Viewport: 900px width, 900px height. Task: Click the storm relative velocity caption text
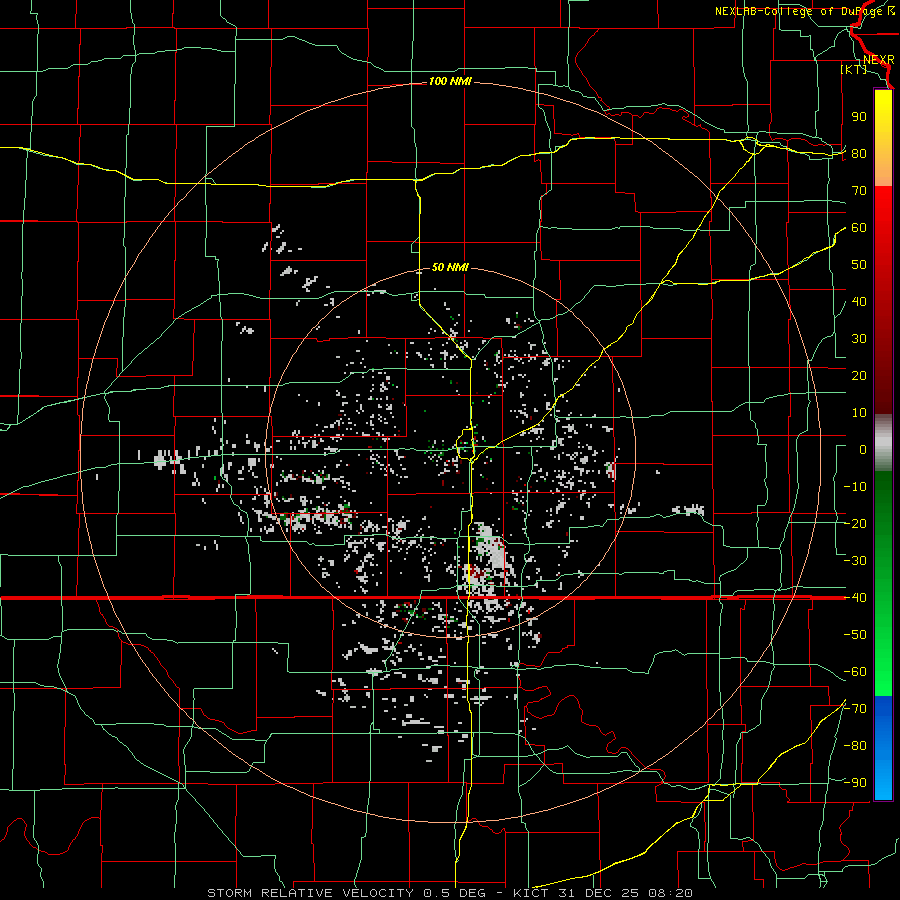450,893
